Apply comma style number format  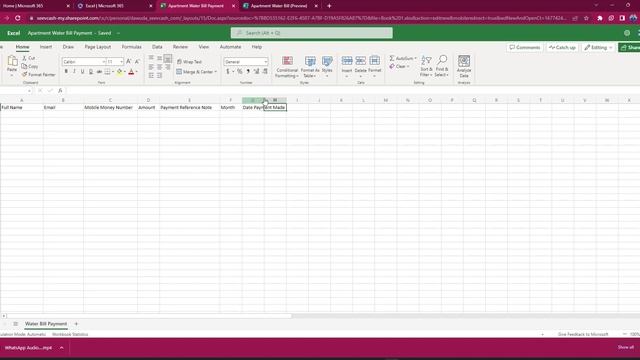tap(248, 71)
